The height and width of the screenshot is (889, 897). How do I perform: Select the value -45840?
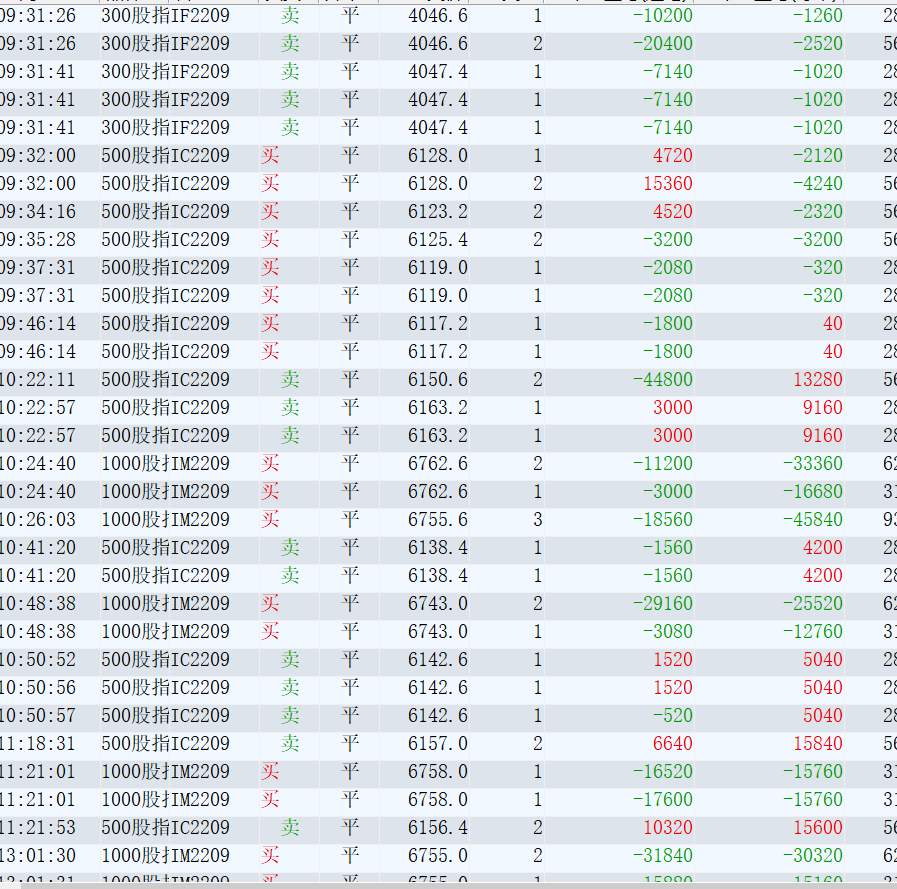coord(812,520)
